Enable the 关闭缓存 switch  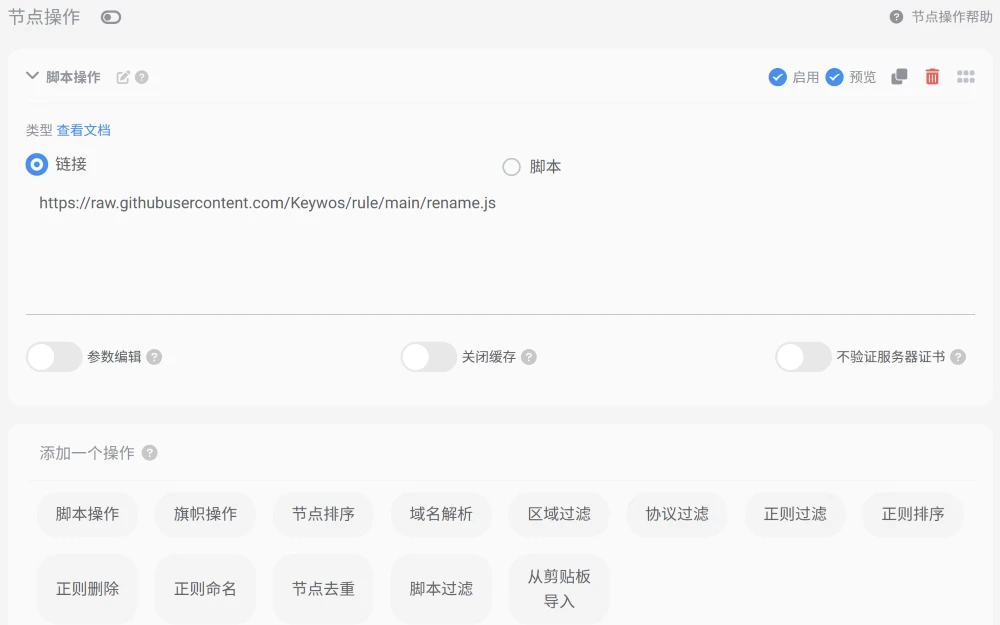[429, 357]
